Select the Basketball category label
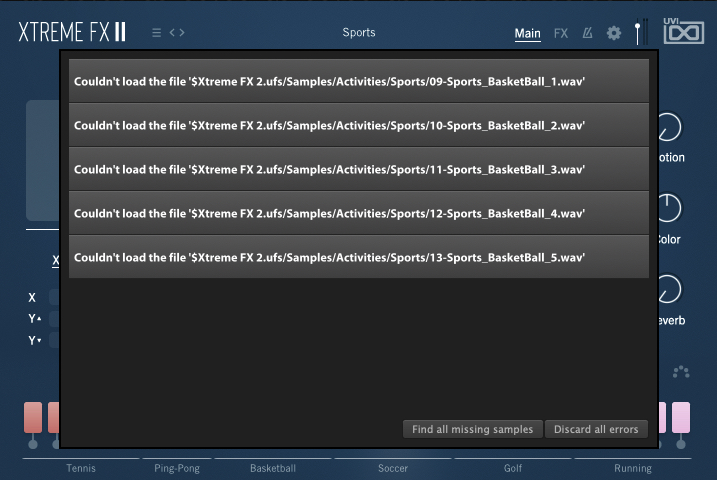Viewport: 717px width, 480px height. (x=273, y=468)
